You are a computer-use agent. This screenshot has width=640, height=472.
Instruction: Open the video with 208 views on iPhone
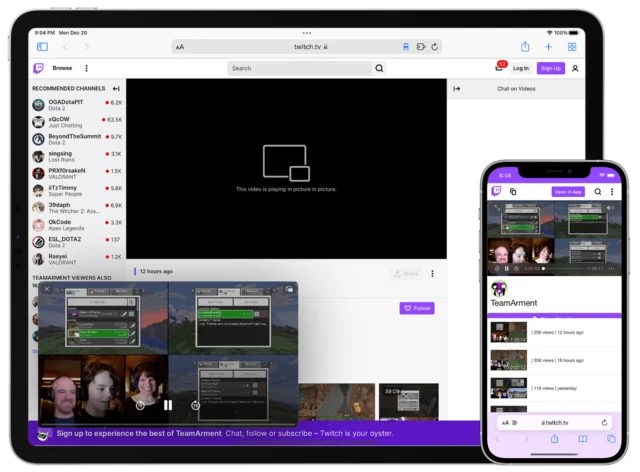pyautogui.click(x=555, y=332)
